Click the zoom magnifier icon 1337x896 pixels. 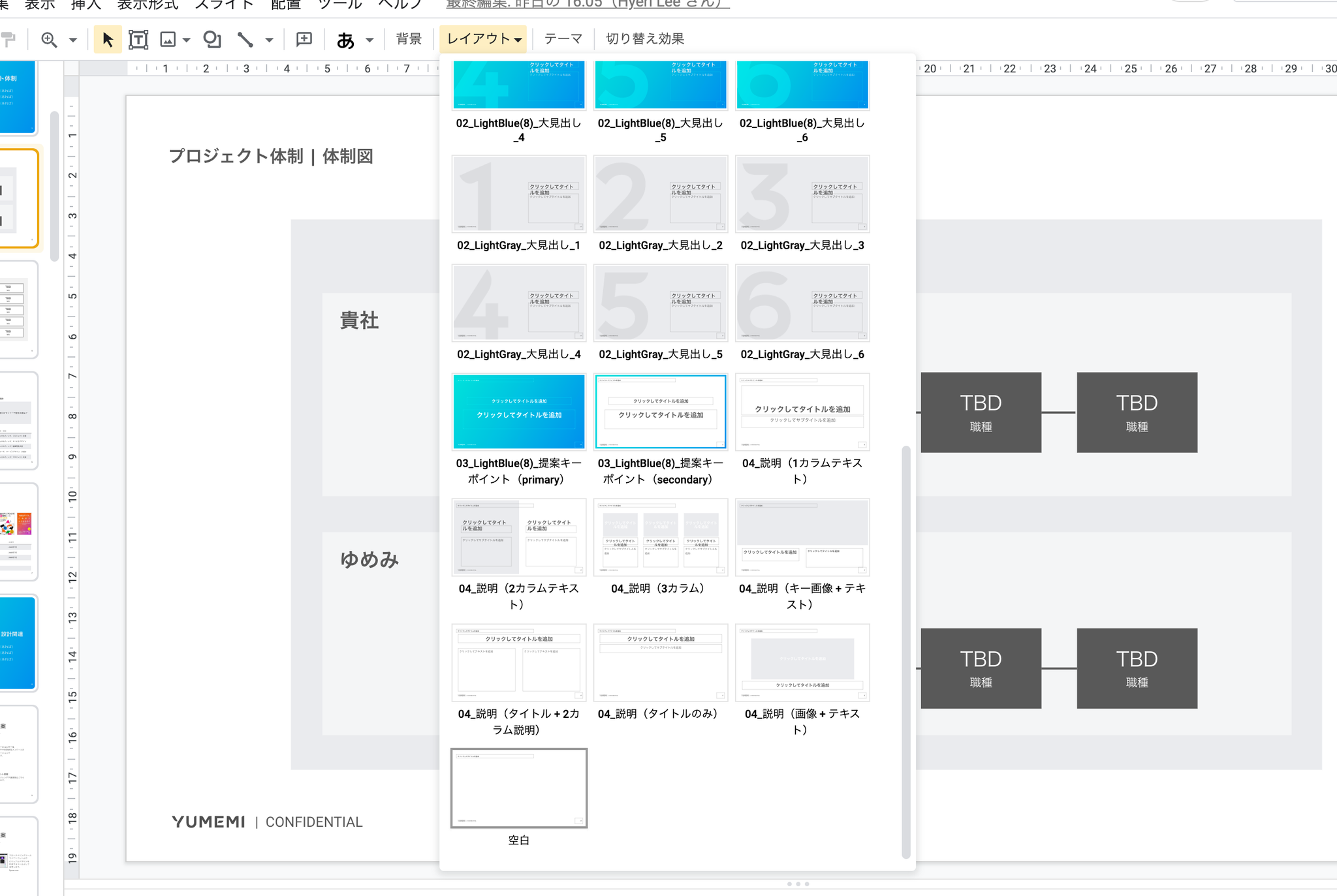point(49,39)
